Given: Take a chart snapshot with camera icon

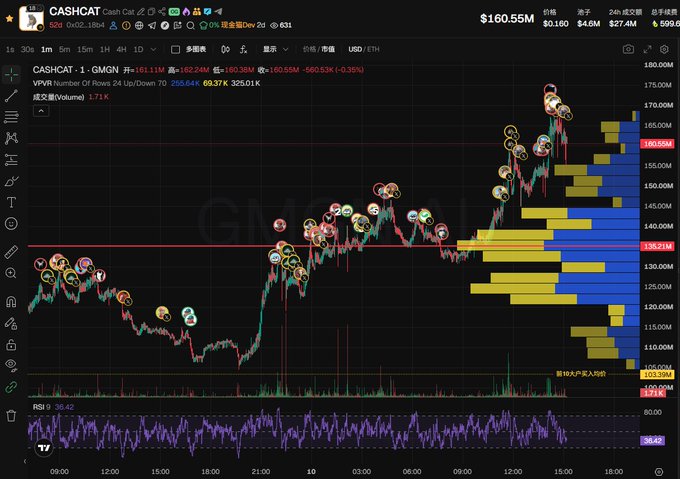Looking at the screenshot, I should pos(628,49).
